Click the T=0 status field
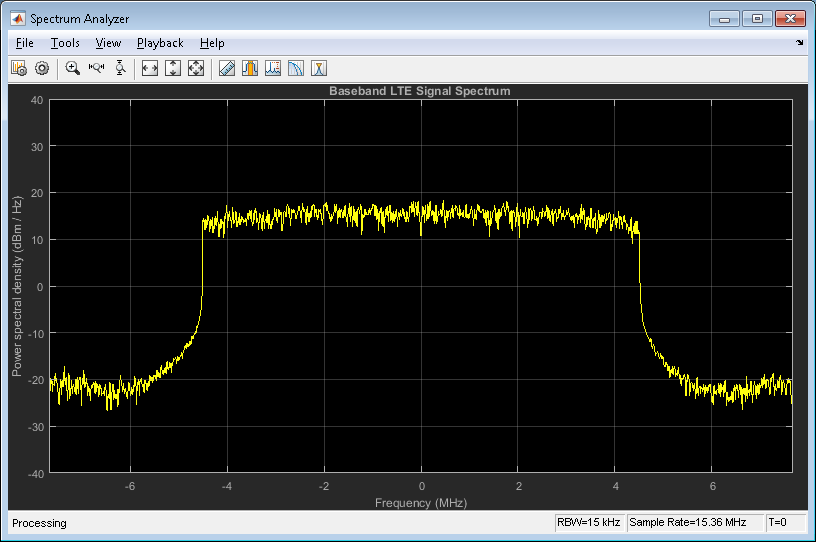This screenshot has width=816, height=542. click(785, 522)
